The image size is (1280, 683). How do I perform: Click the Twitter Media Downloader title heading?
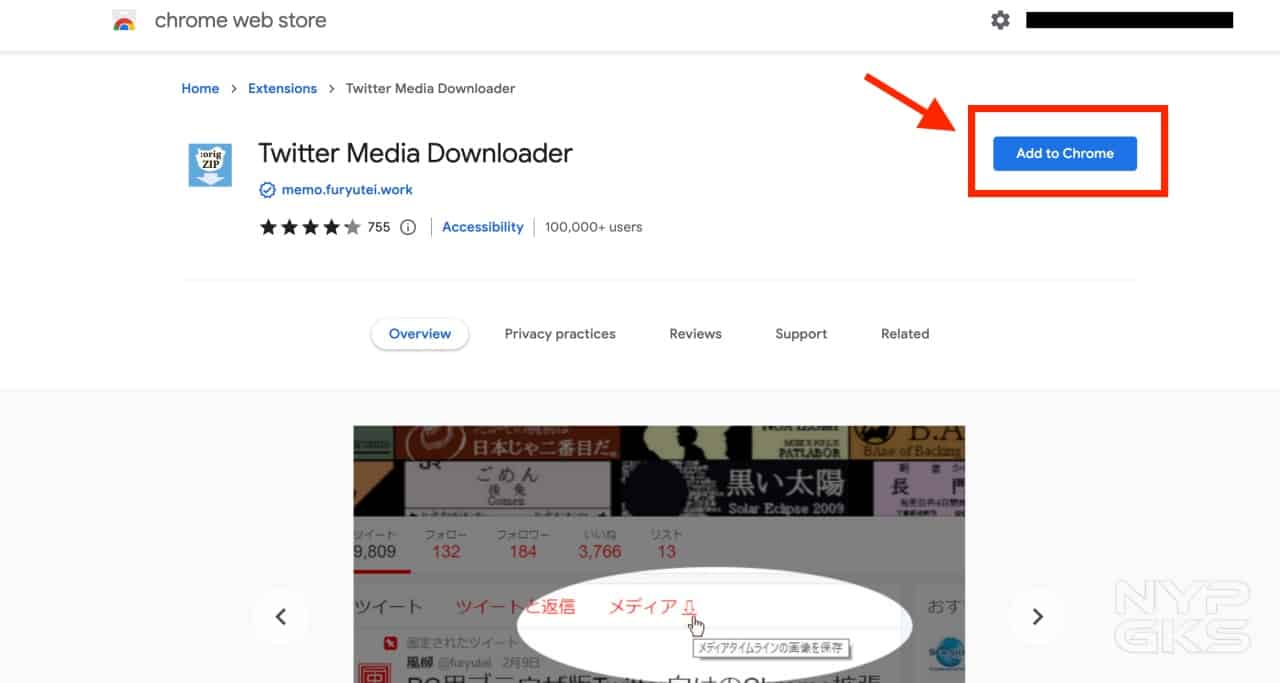click(x=415, y=153)
